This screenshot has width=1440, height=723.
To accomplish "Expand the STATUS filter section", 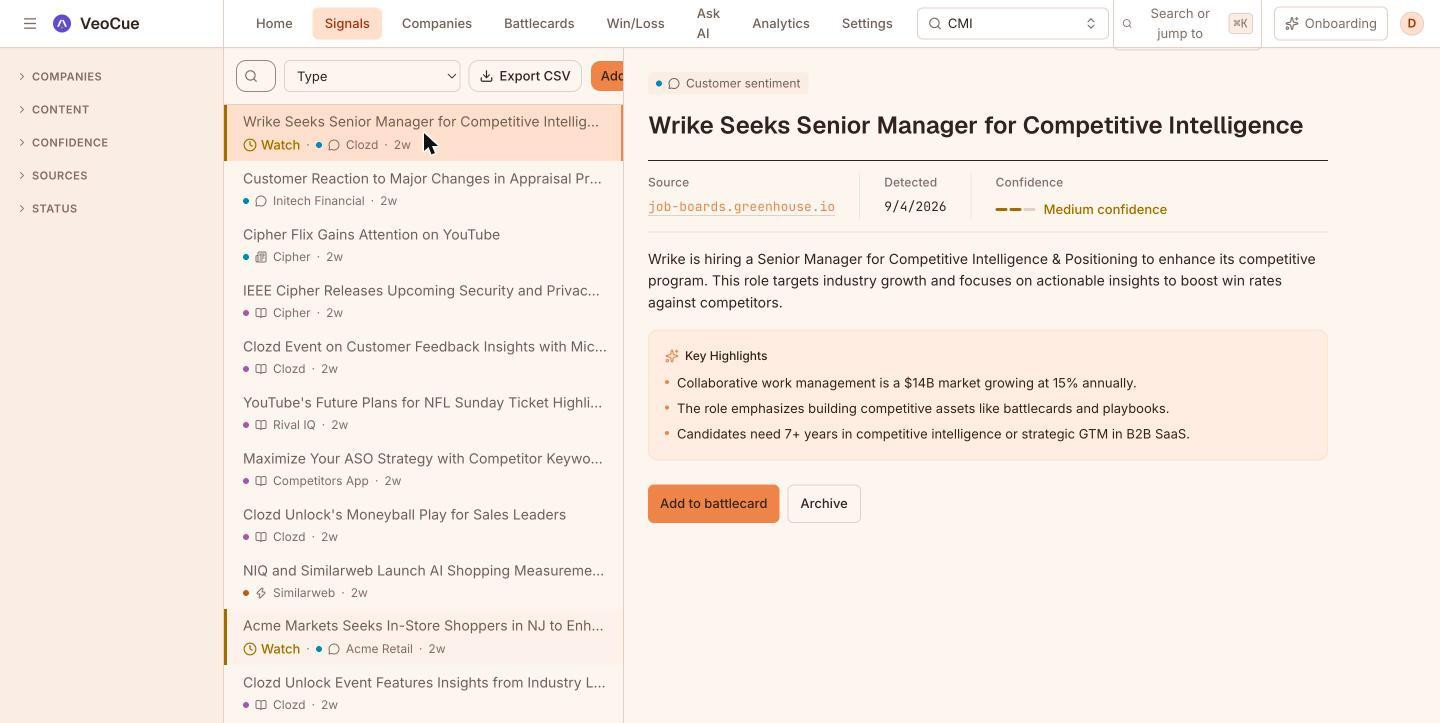I will click(48, 208).
